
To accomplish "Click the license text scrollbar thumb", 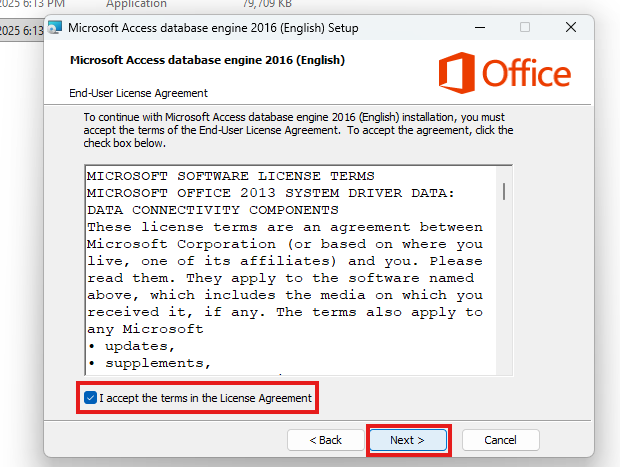I will click(504, 191).
